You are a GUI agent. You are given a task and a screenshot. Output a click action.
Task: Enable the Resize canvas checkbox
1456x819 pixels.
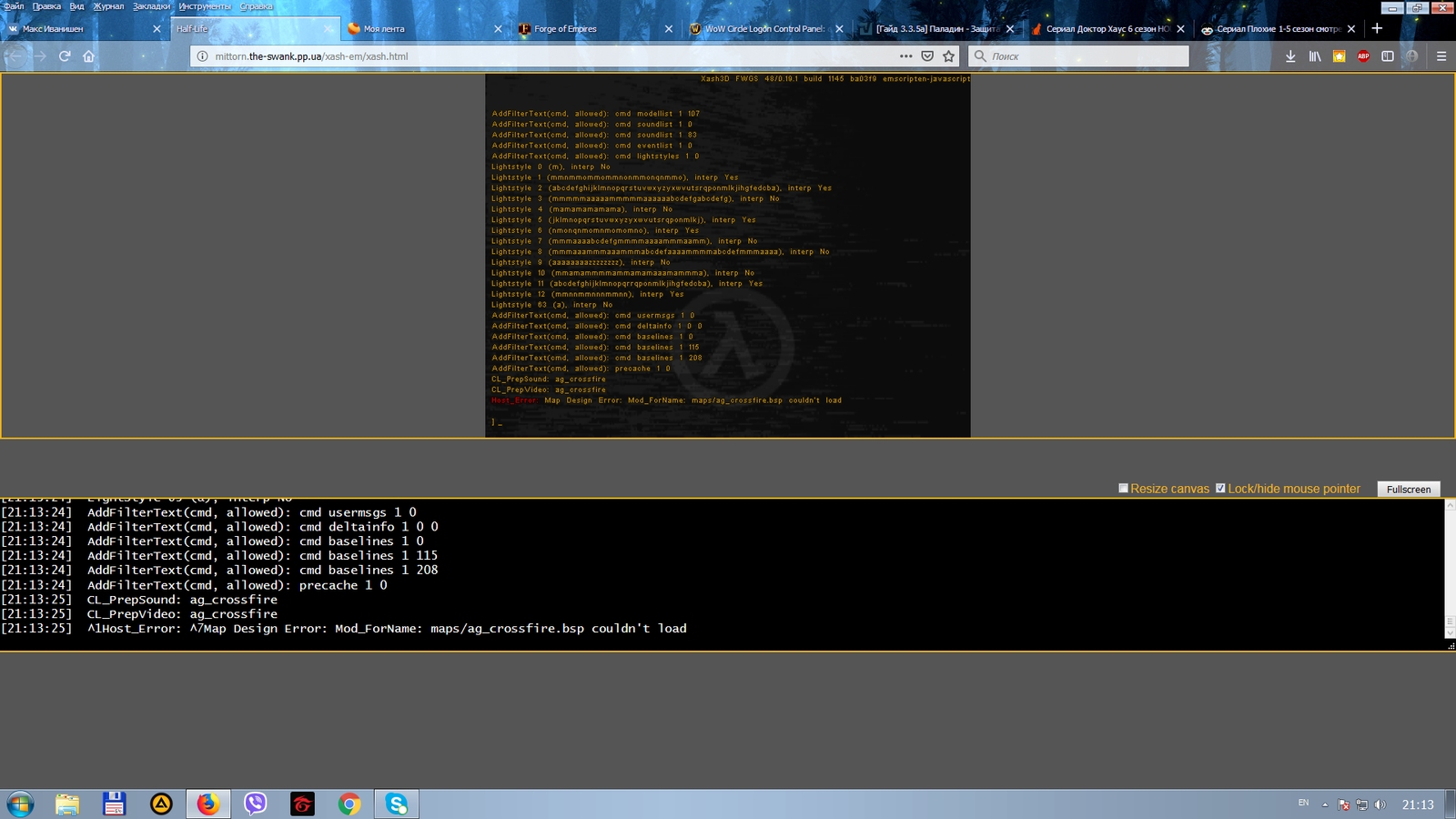[1123, 489]
